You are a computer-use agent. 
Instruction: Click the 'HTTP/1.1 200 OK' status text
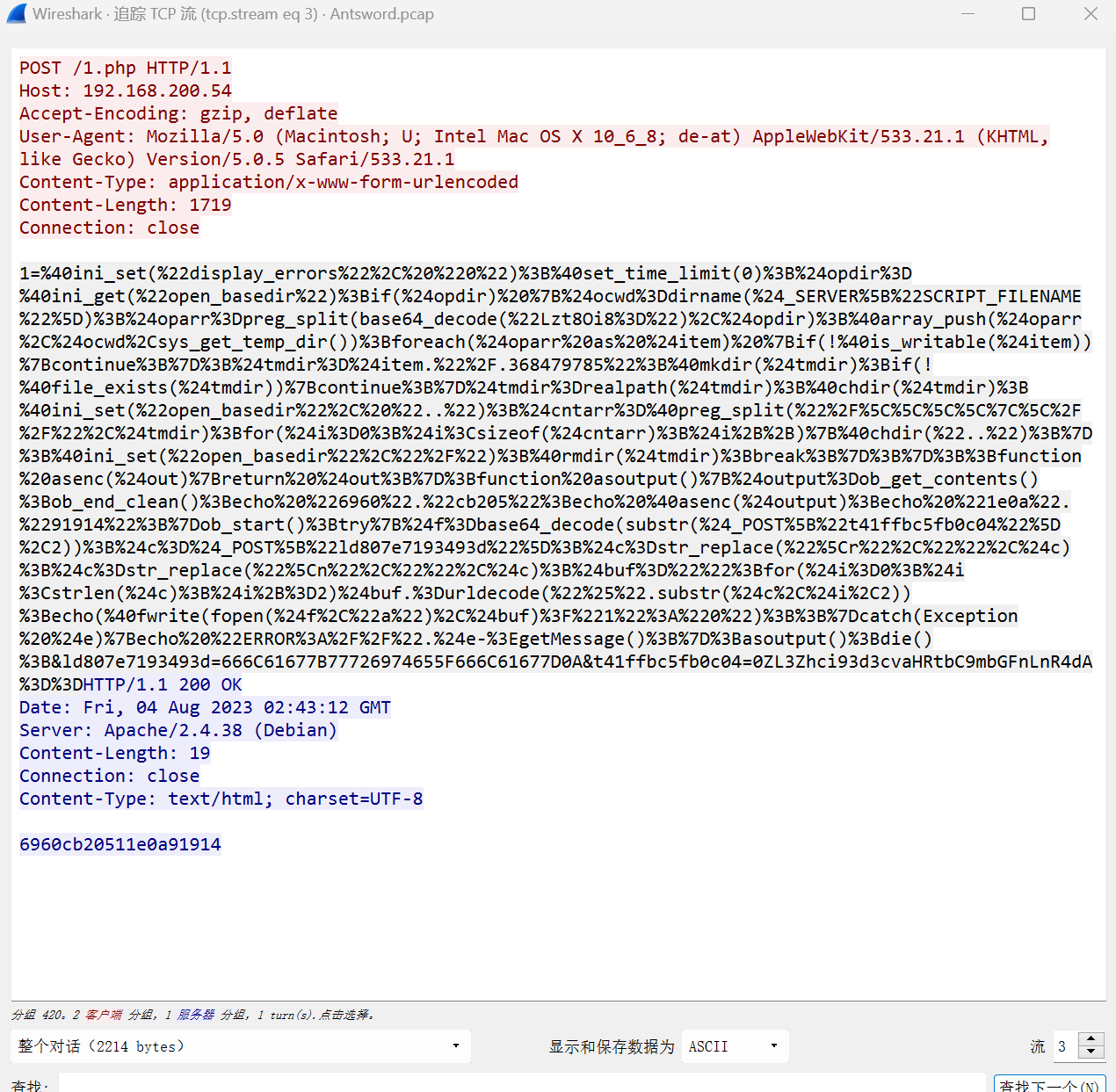163,684
